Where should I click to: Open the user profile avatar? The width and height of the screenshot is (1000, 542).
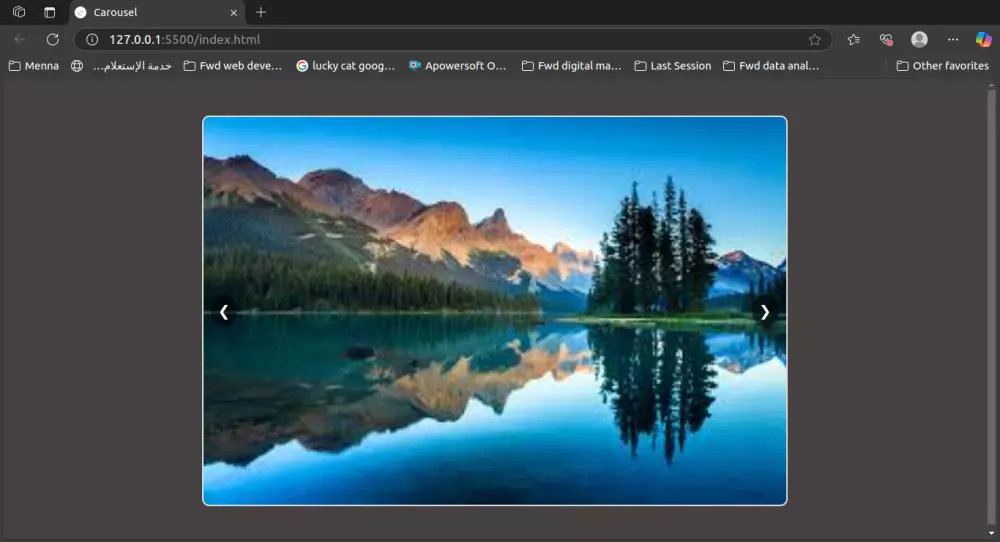919,40
